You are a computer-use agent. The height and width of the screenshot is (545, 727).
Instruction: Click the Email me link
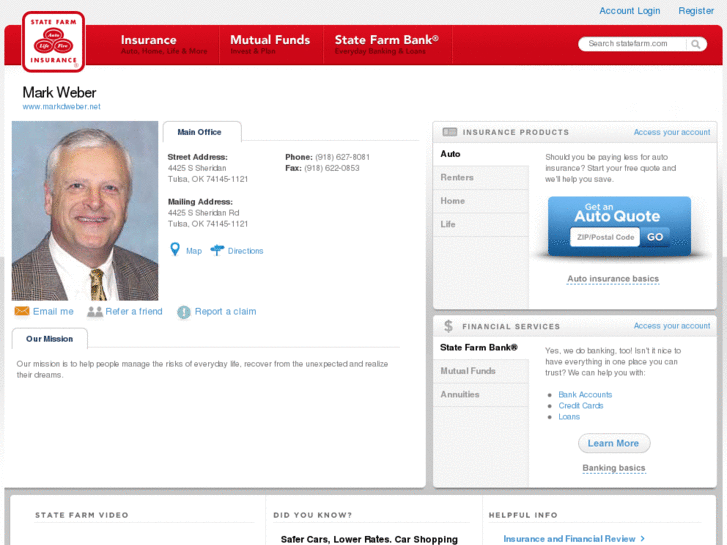(53, 312)
